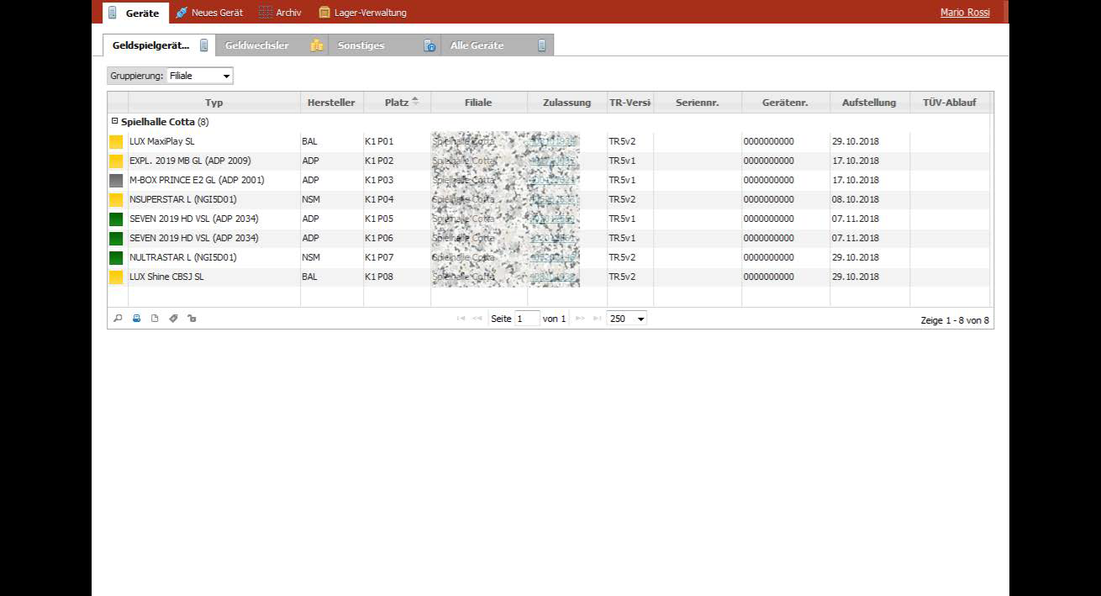Screen dimensions: 1101x596
Task: Click the blue print icon below the table
Action: (x=137, y=319)
